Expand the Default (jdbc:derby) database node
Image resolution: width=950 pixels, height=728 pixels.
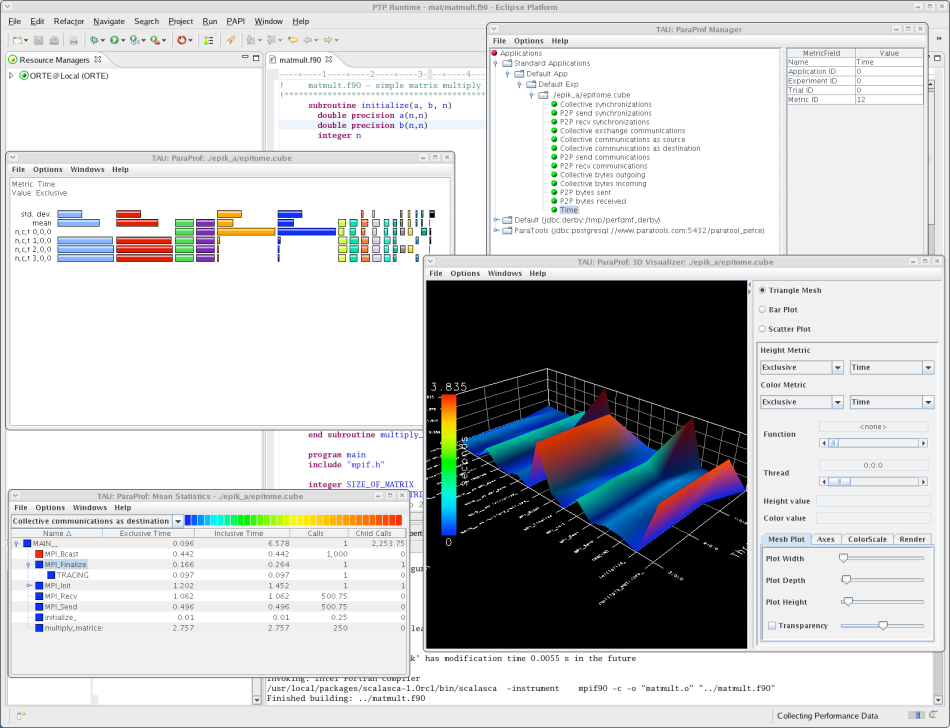coord(496,220)
